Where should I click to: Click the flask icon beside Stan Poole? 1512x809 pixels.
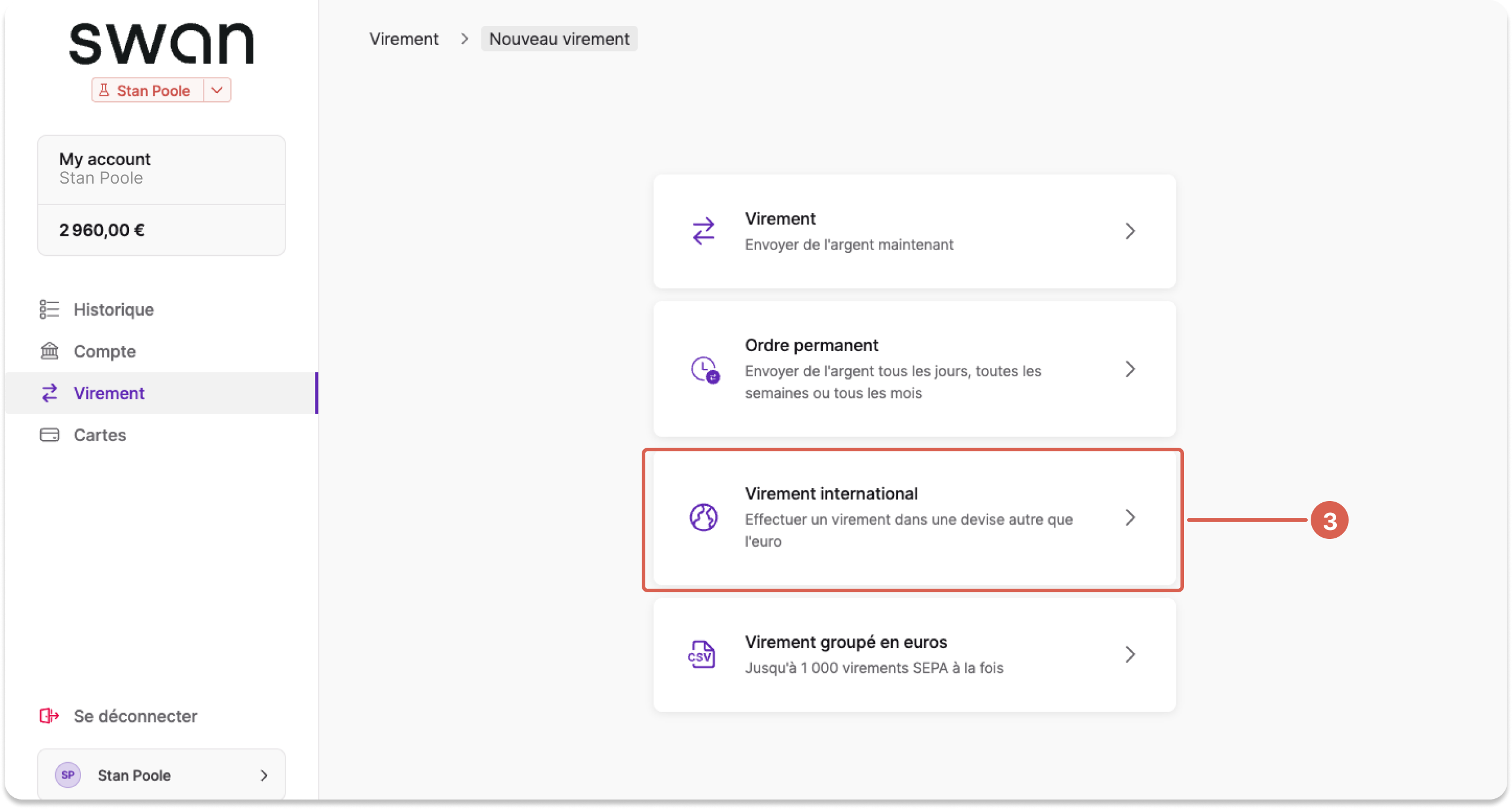(x=104, y=90)
